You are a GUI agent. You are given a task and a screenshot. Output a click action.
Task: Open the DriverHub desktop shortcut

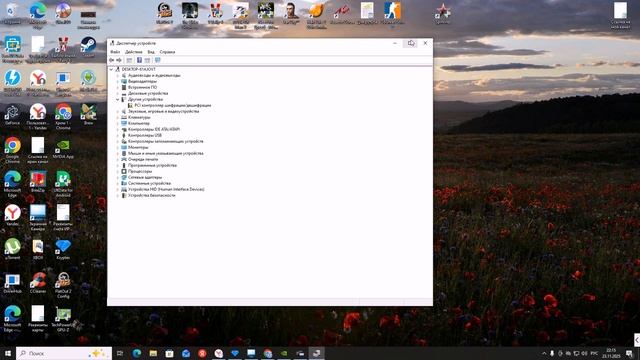pos(12,283)
